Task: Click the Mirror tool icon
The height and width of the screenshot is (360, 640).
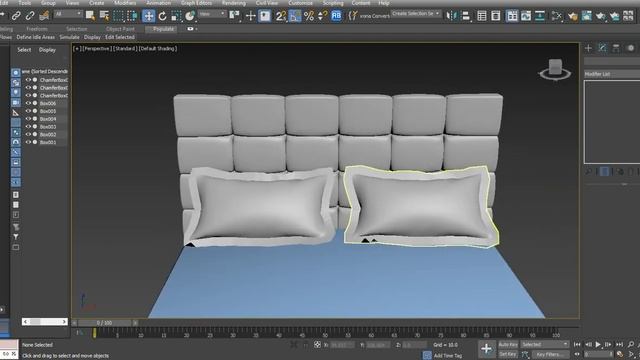Action: point(451,16)
